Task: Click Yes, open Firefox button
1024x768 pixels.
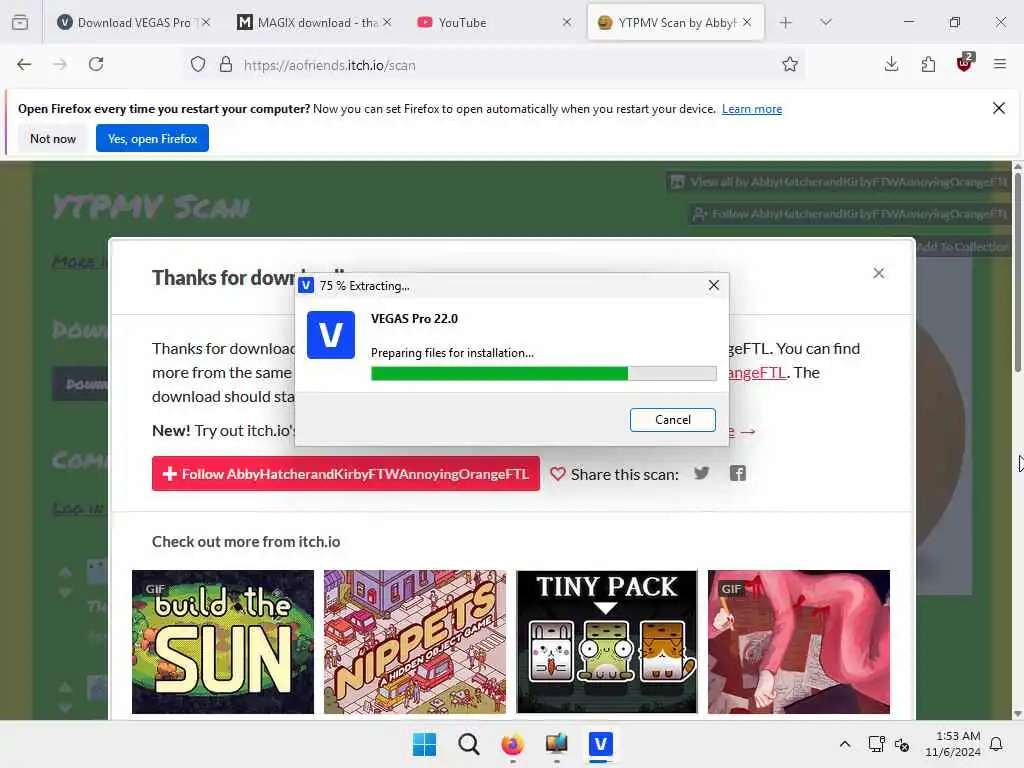Action: [152, 138]
